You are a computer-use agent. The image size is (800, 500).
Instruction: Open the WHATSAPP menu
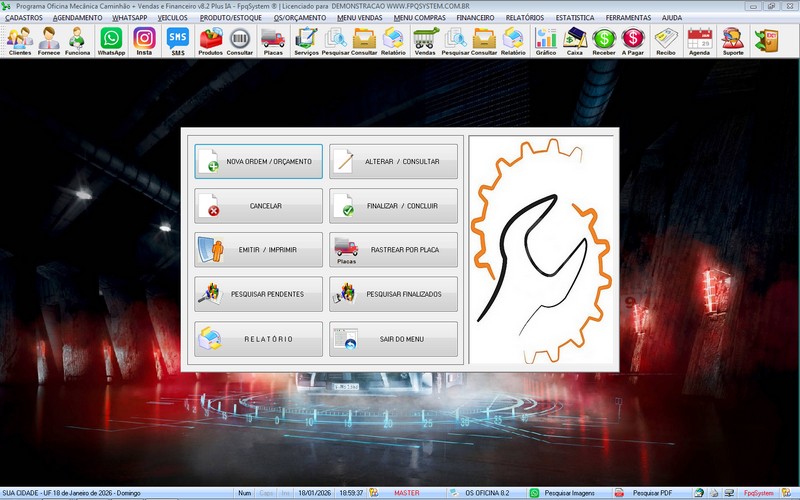[130, 17]
